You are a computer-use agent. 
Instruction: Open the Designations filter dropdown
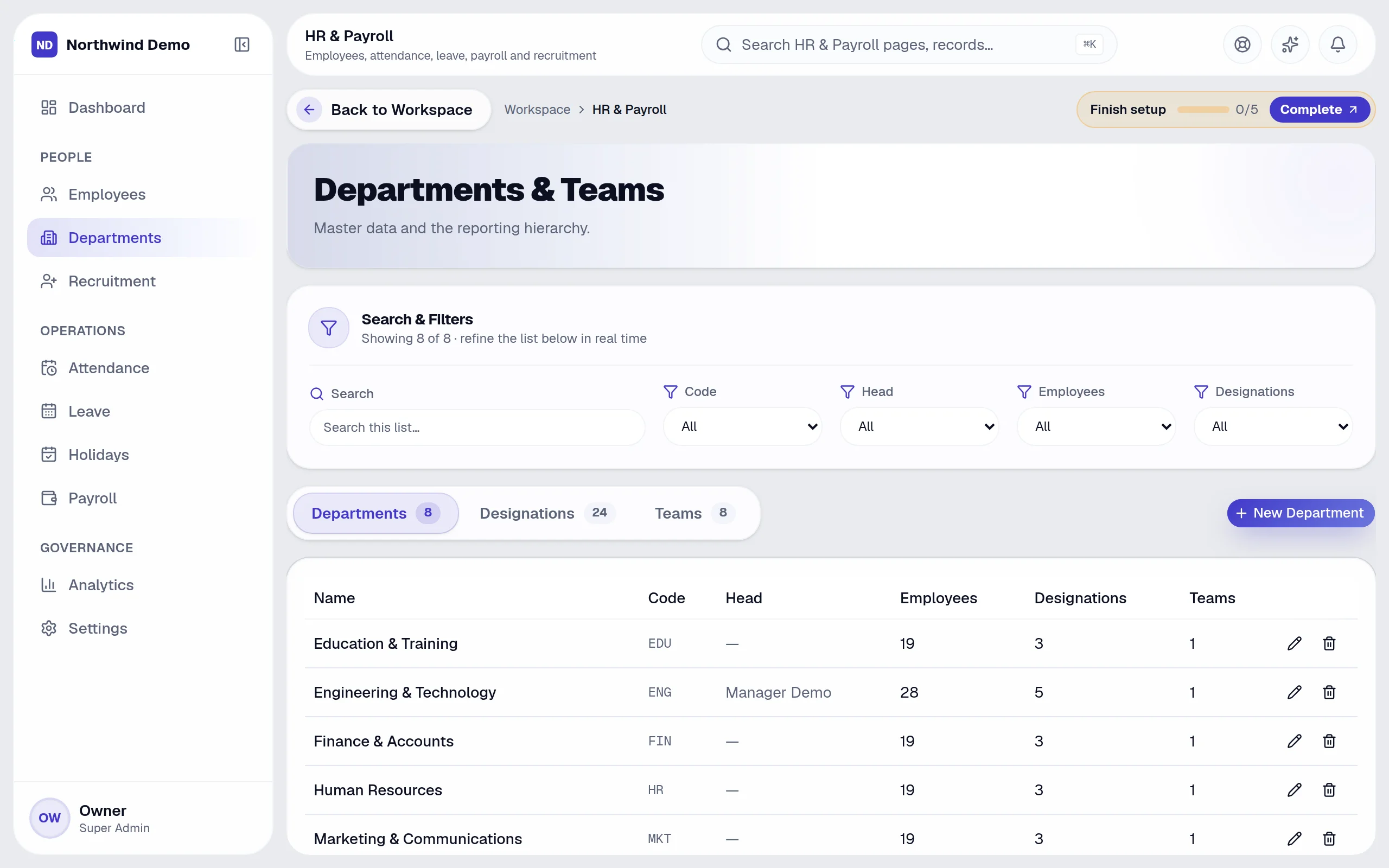pyautogui.click(x=1272, y=426)
